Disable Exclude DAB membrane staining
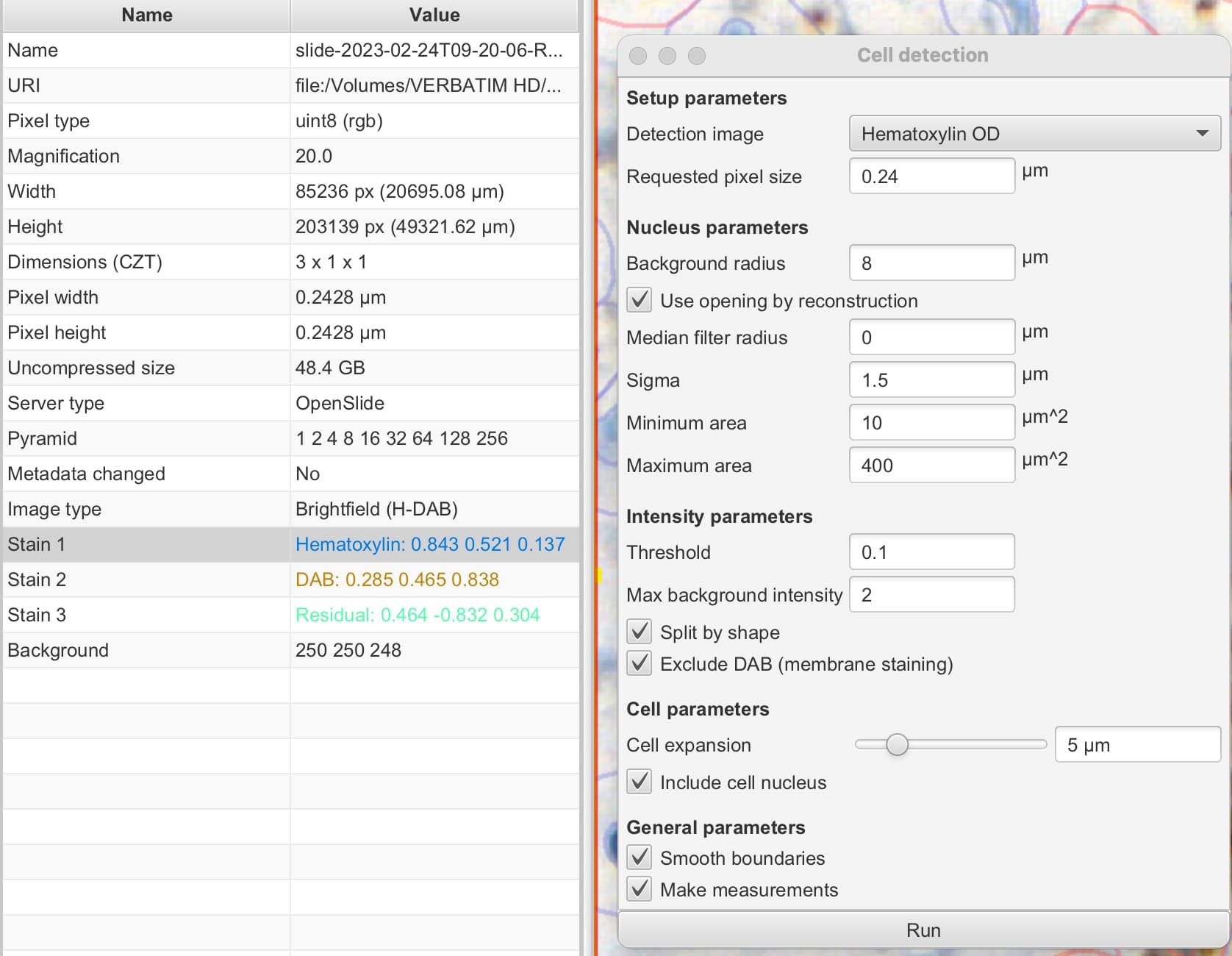The height and width of the screenshot is (956, 1232). point(639,663)
